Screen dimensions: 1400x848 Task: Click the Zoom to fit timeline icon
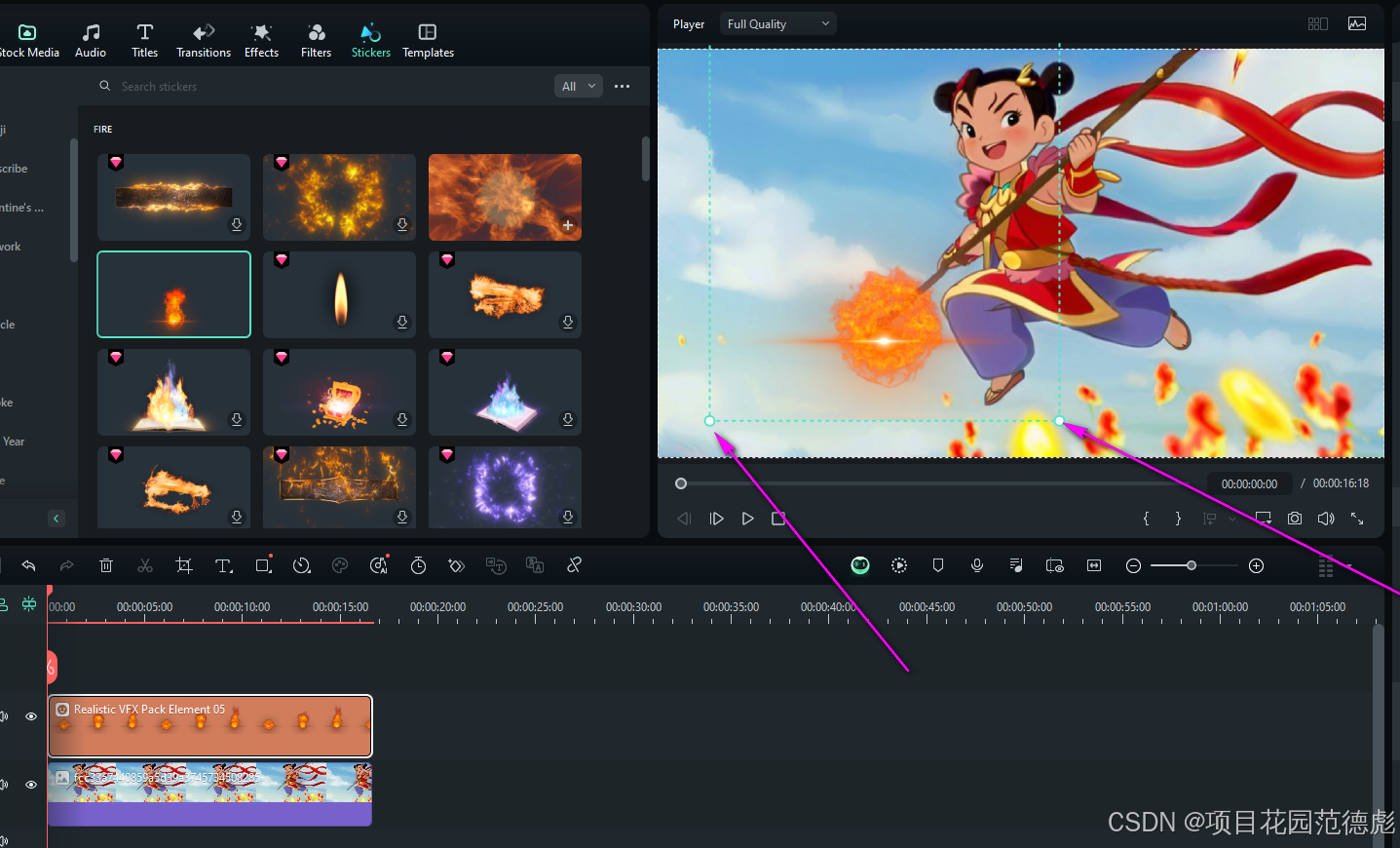[1094, 565]
